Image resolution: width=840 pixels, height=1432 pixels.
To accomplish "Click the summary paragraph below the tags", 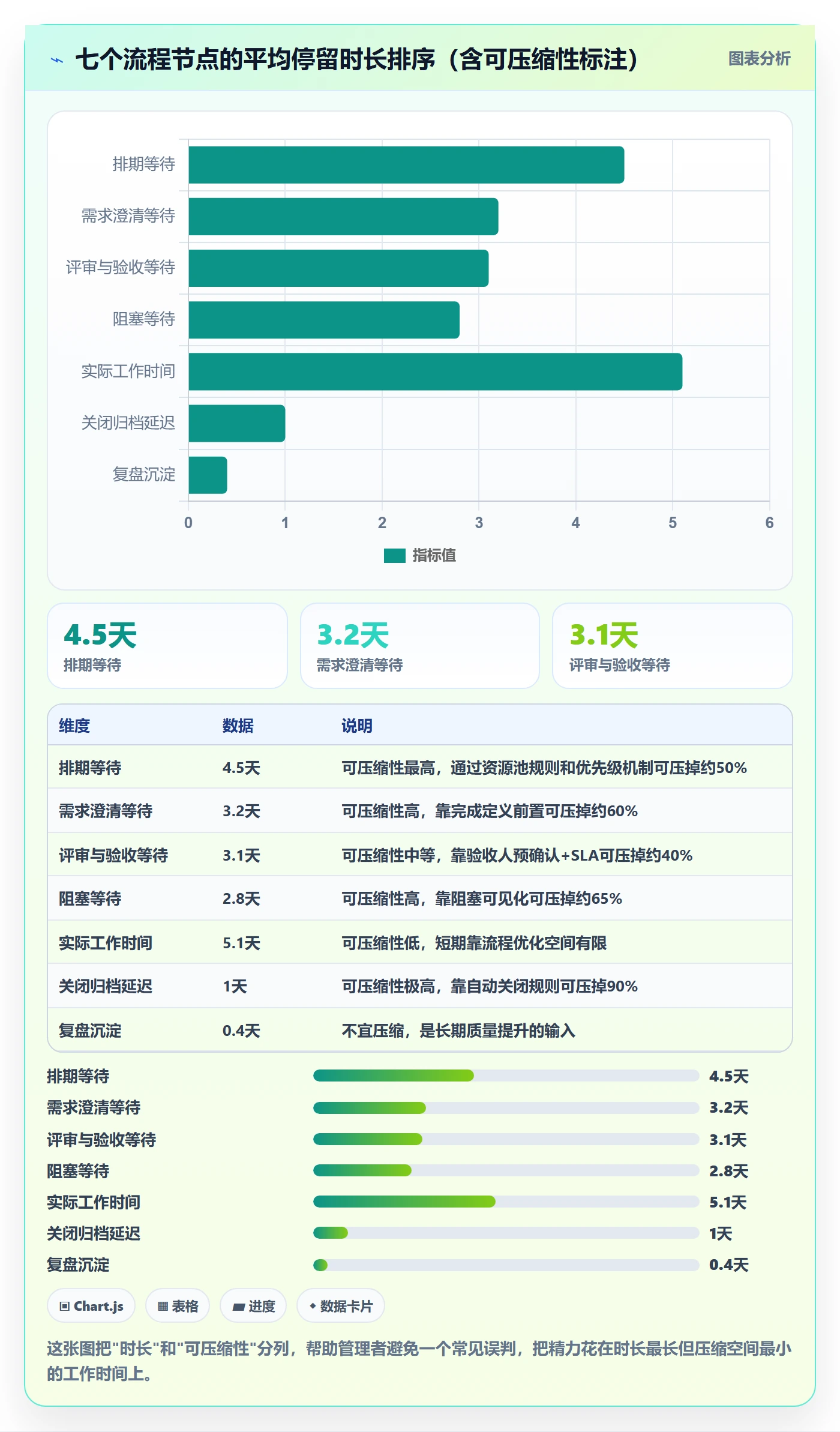I will [x=419, y=1361].
